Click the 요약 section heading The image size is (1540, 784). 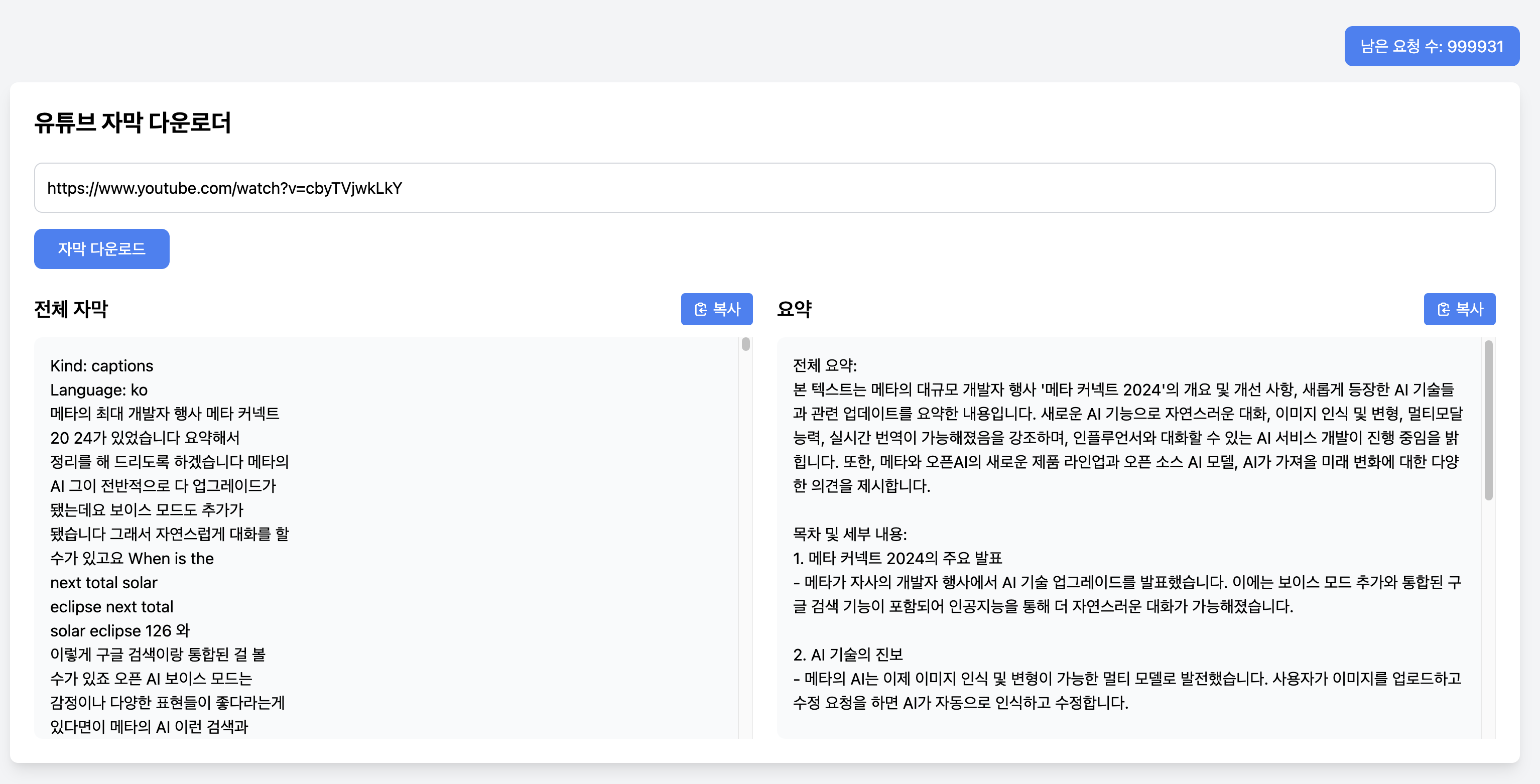[x=794, y=309]
